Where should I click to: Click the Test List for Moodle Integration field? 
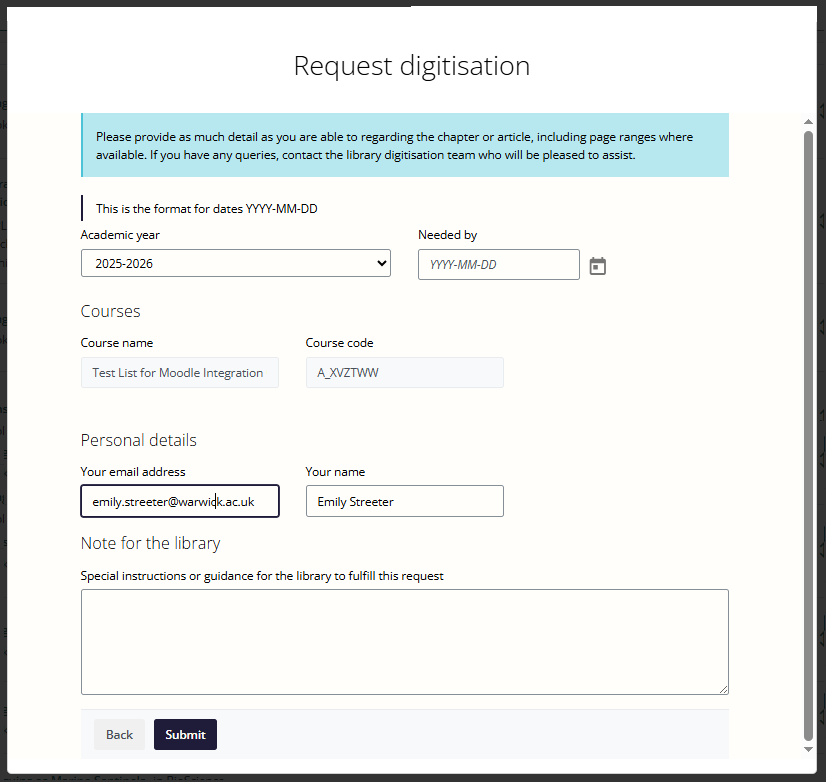[179, 372]
